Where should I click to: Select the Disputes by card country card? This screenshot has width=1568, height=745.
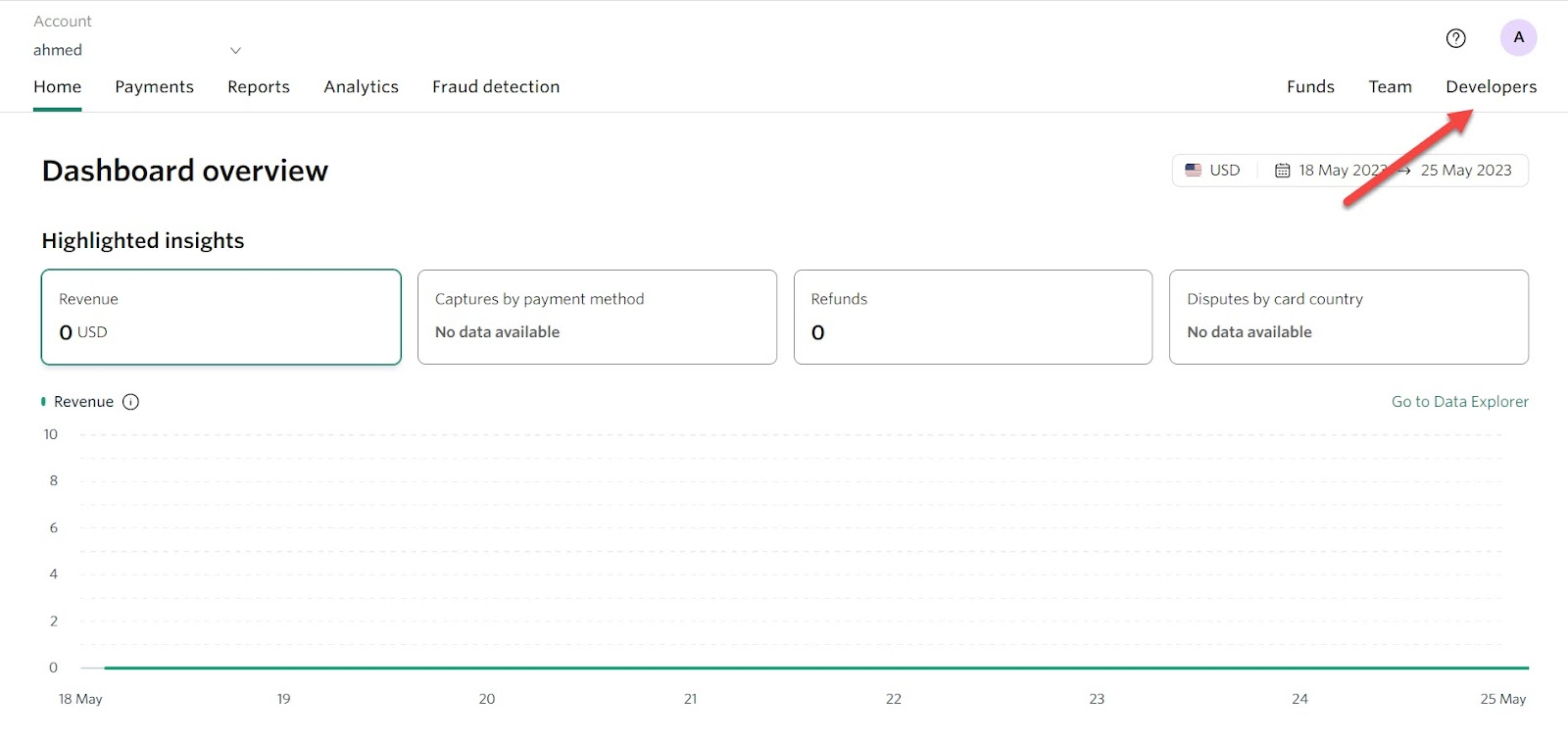[1348, 317]
